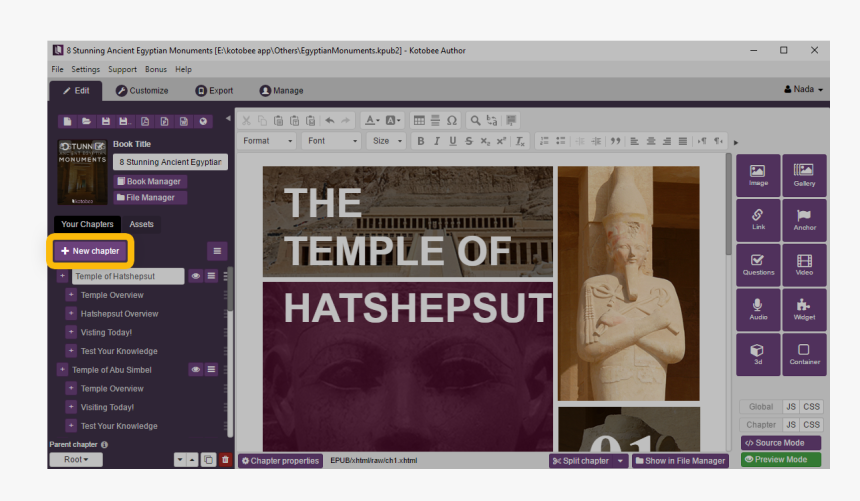Insert a special character (Omega)
The image size is (860, 501).
(x=451, y=120)
